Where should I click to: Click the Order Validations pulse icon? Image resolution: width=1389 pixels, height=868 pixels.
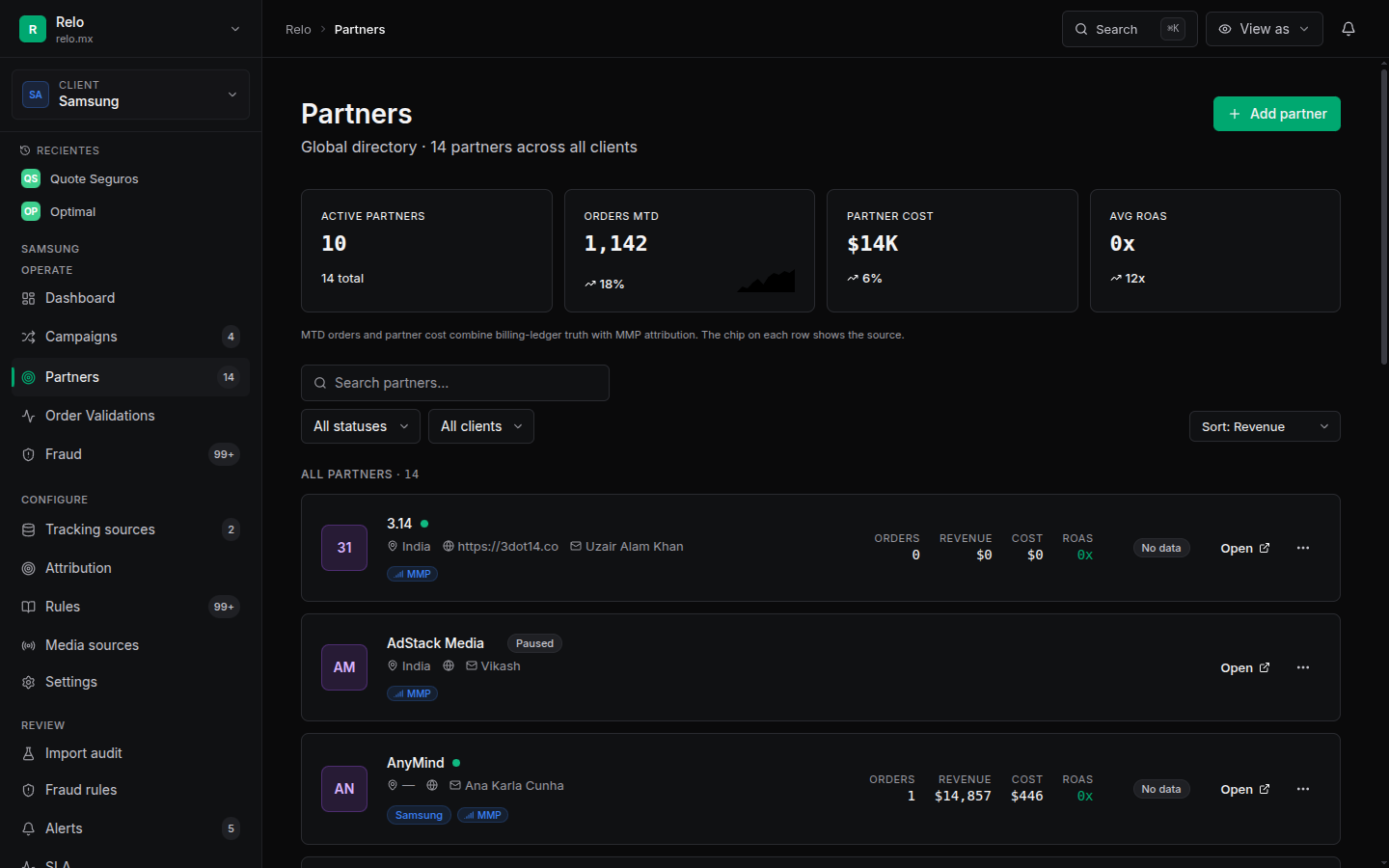[x=28, y=416]
